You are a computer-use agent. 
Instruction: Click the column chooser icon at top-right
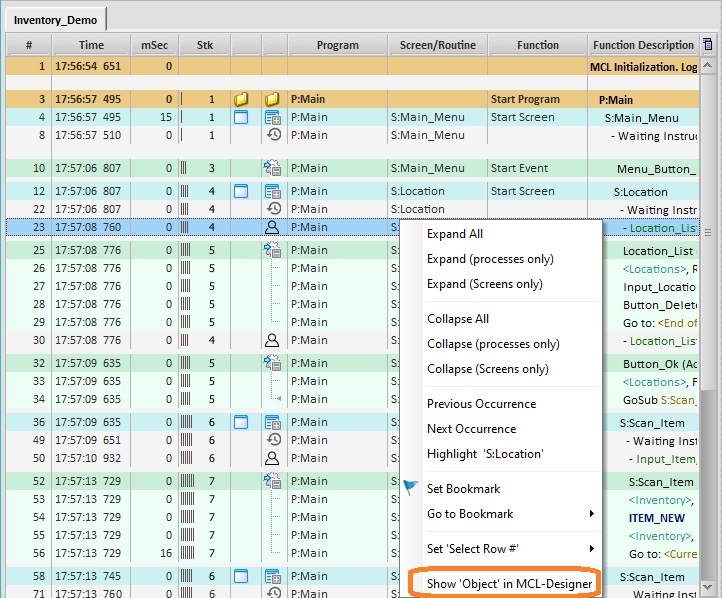(708, 45)
